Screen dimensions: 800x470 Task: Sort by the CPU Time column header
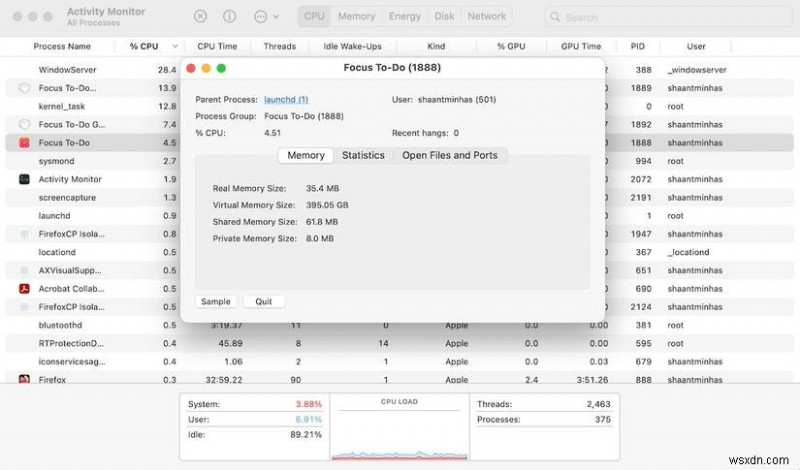(x=217, y=46)
